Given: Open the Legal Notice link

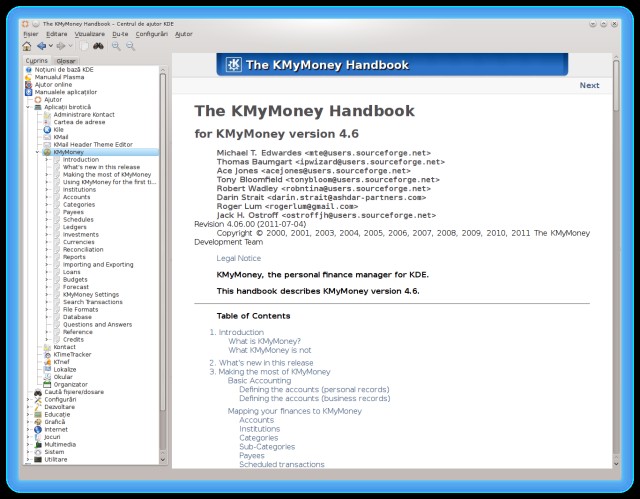Looking at the screenshot, I should 239,258.
